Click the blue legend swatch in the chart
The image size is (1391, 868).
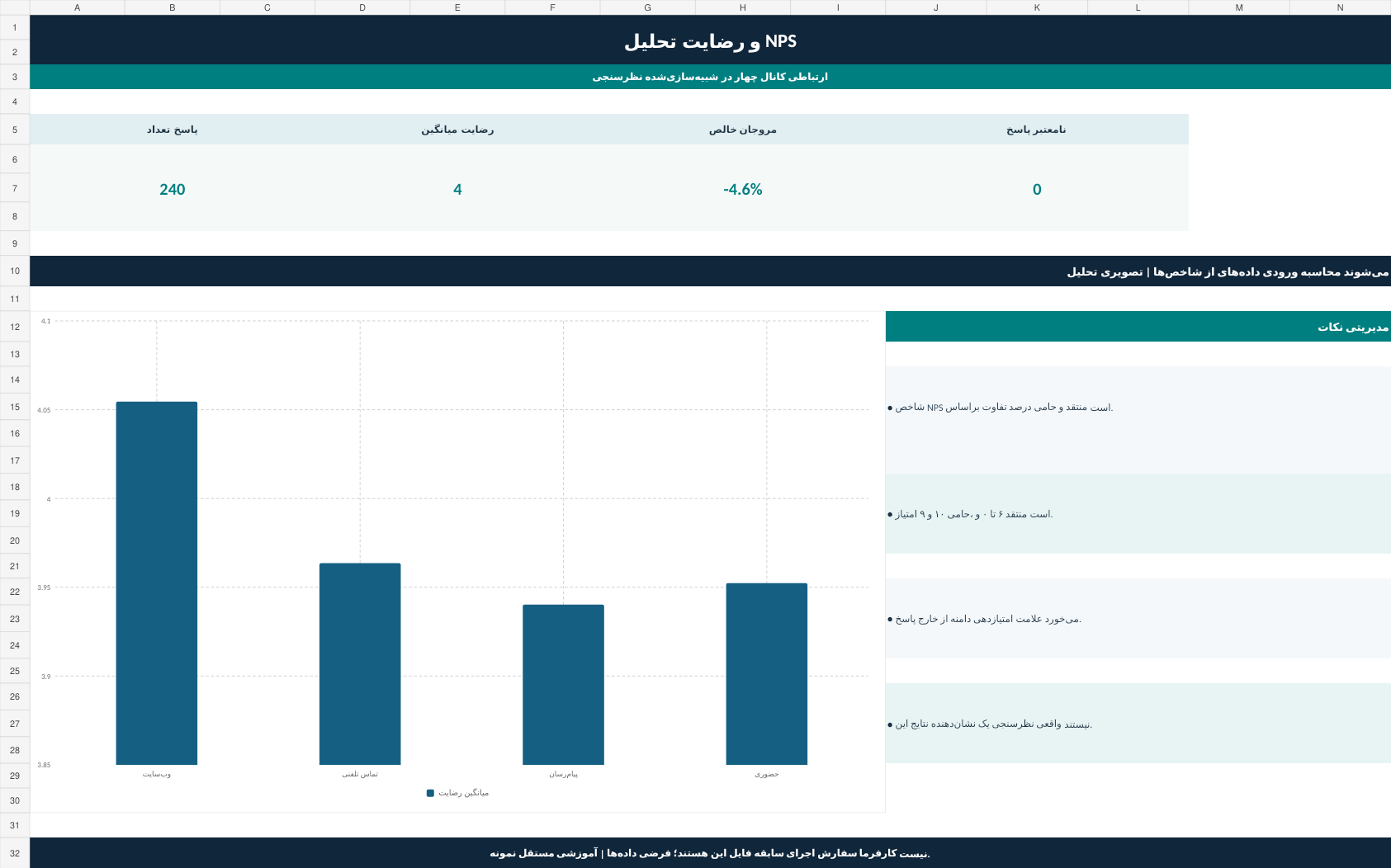[x=430, y=793]
